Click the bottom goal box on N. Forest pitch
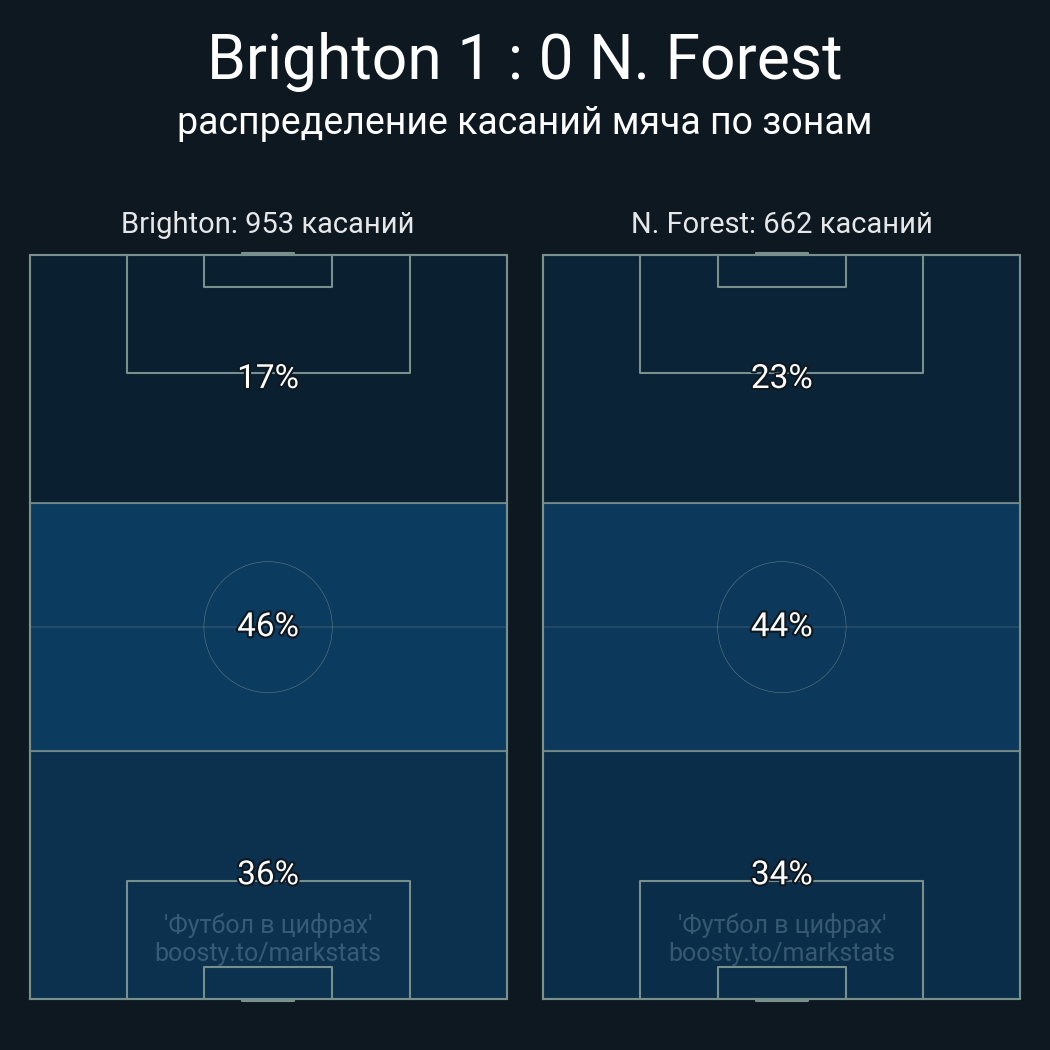This screenshot has height=1050, width=1050. (x=781, y=983)
